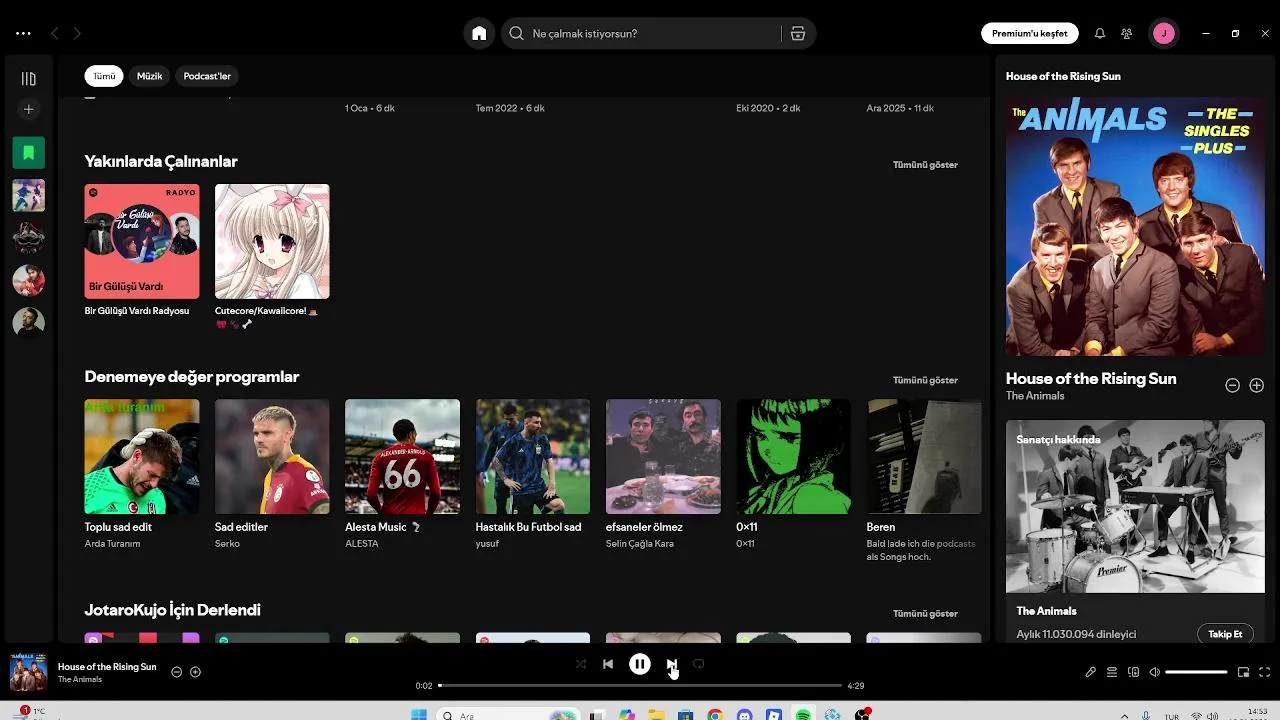The height and width of the screenshot is (720, 1280).
Task: Open the connect to a device icon
Action: [x=1134, y=672]
